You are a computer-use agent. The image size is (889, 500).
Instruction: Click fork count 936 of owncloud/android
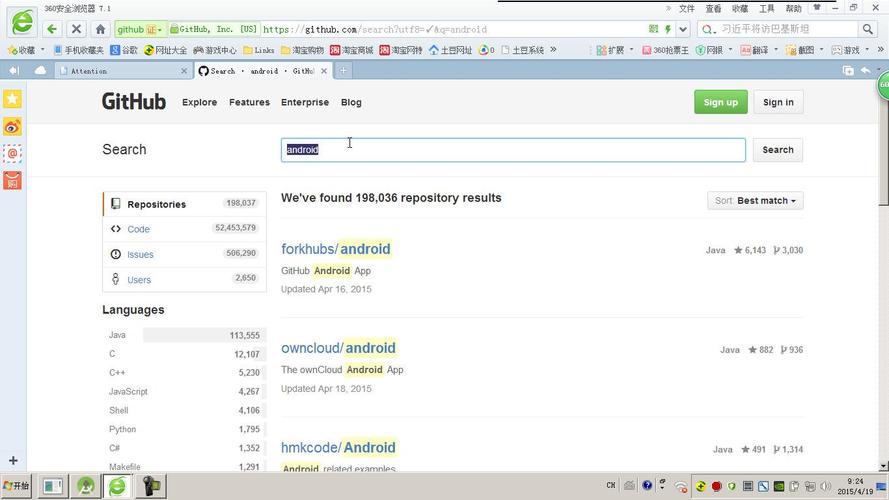791,350
